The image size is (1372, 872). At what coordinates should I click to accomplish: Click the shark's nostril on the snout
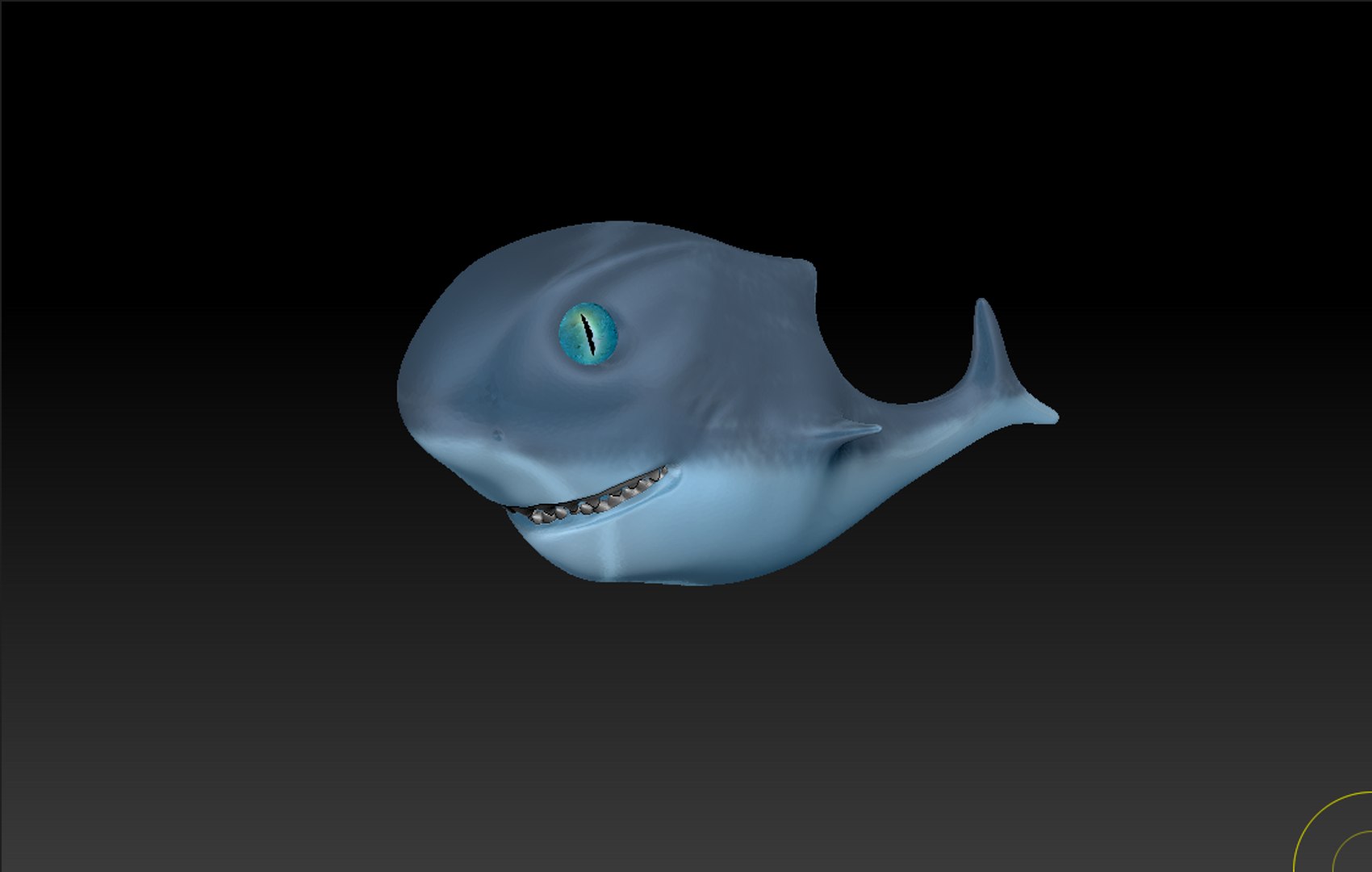click(497, 435)
